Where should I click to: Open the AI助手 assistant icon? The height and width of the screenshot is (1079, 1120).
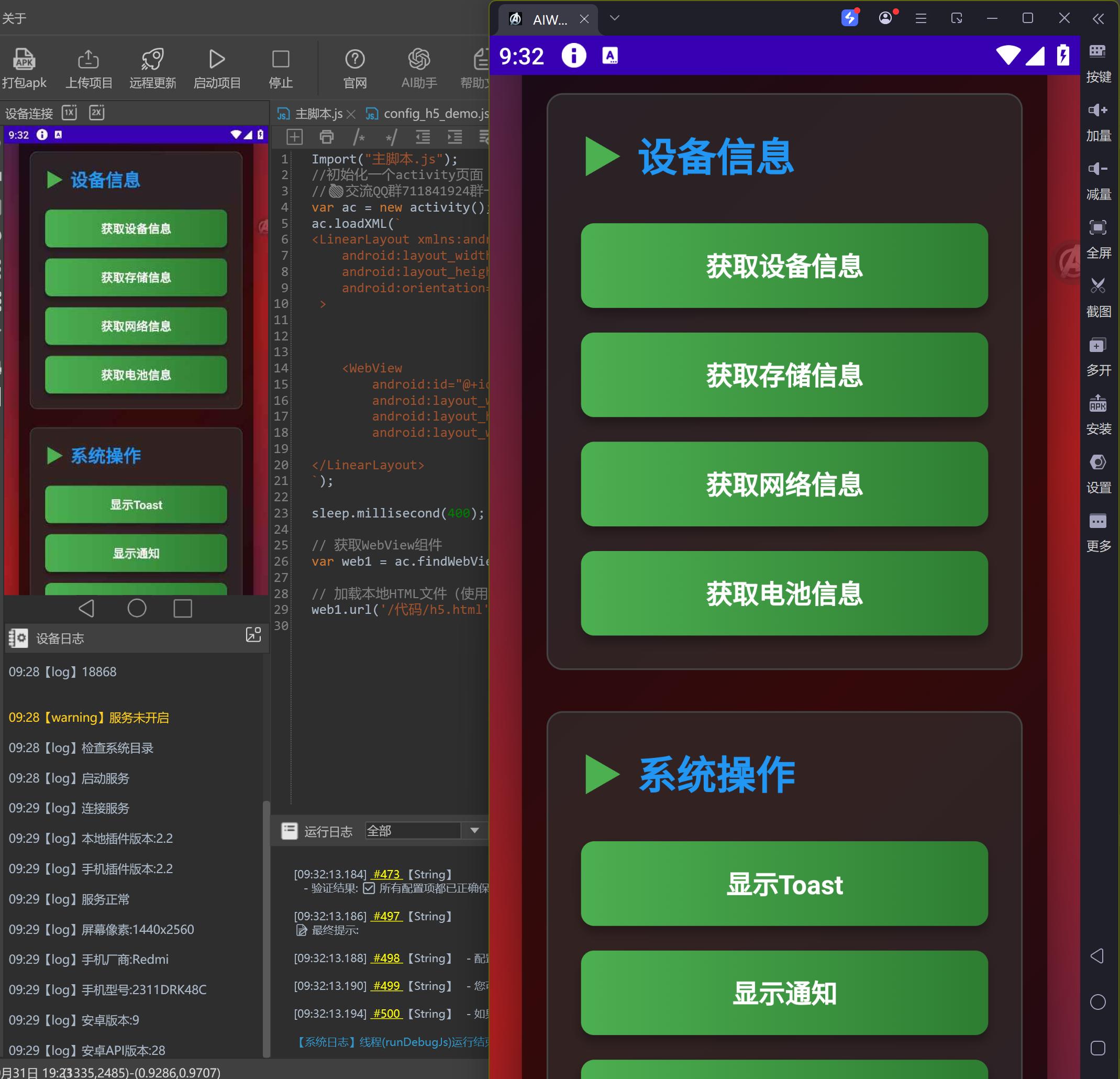click(x=419, y=59)
